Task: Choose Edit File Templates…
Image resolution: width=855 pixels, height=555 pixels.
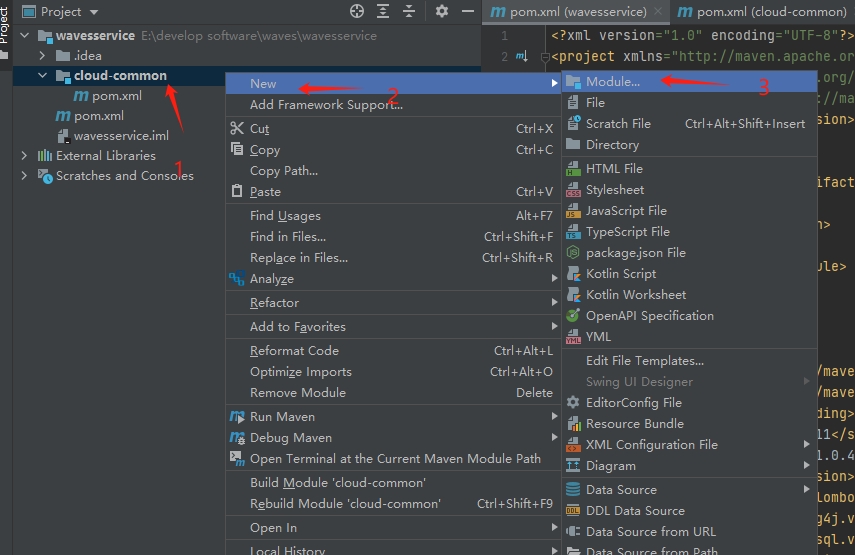Action: (689, 360)
